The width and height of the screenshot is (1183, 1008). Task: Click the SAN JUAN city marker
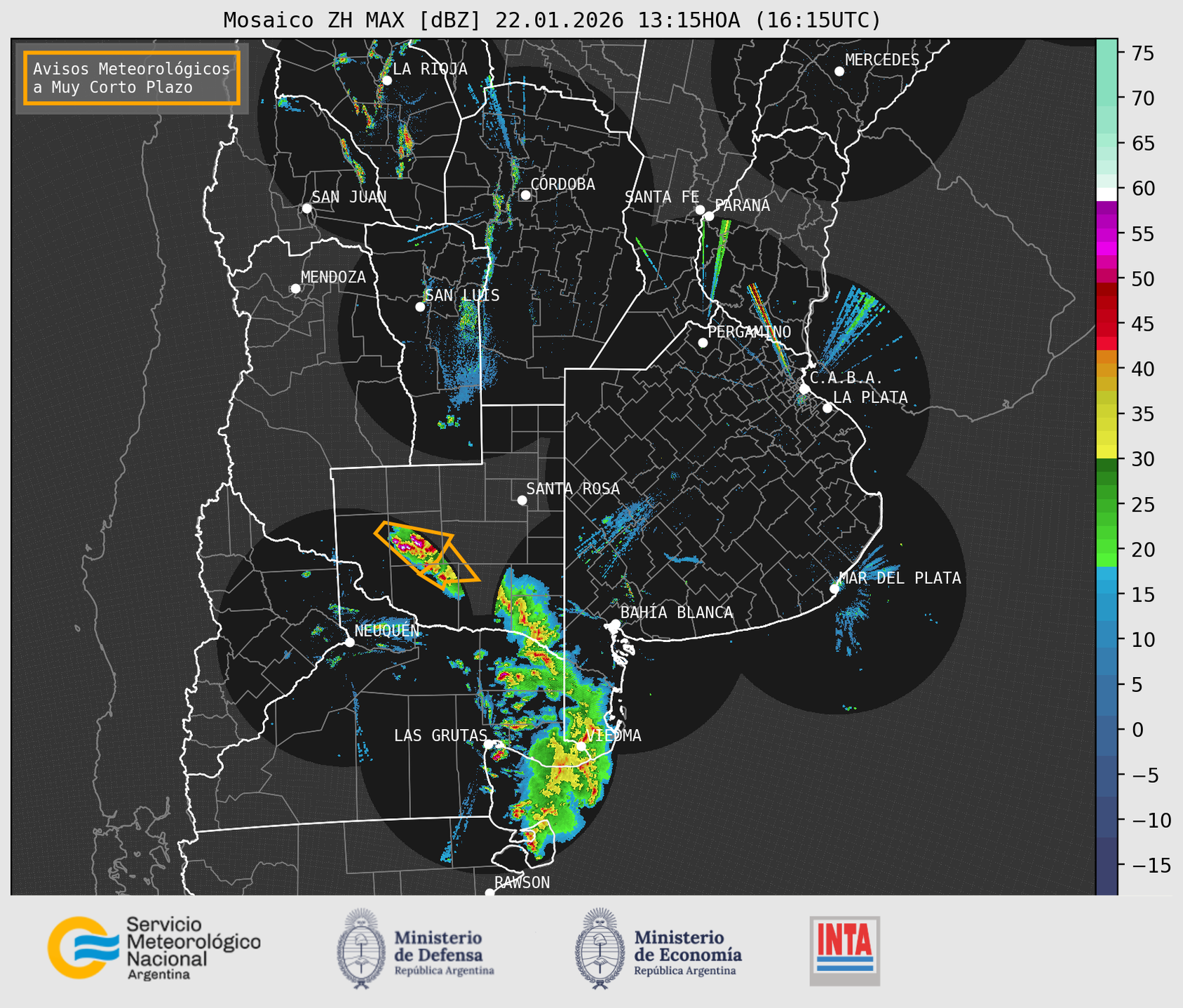coord(306,208)
